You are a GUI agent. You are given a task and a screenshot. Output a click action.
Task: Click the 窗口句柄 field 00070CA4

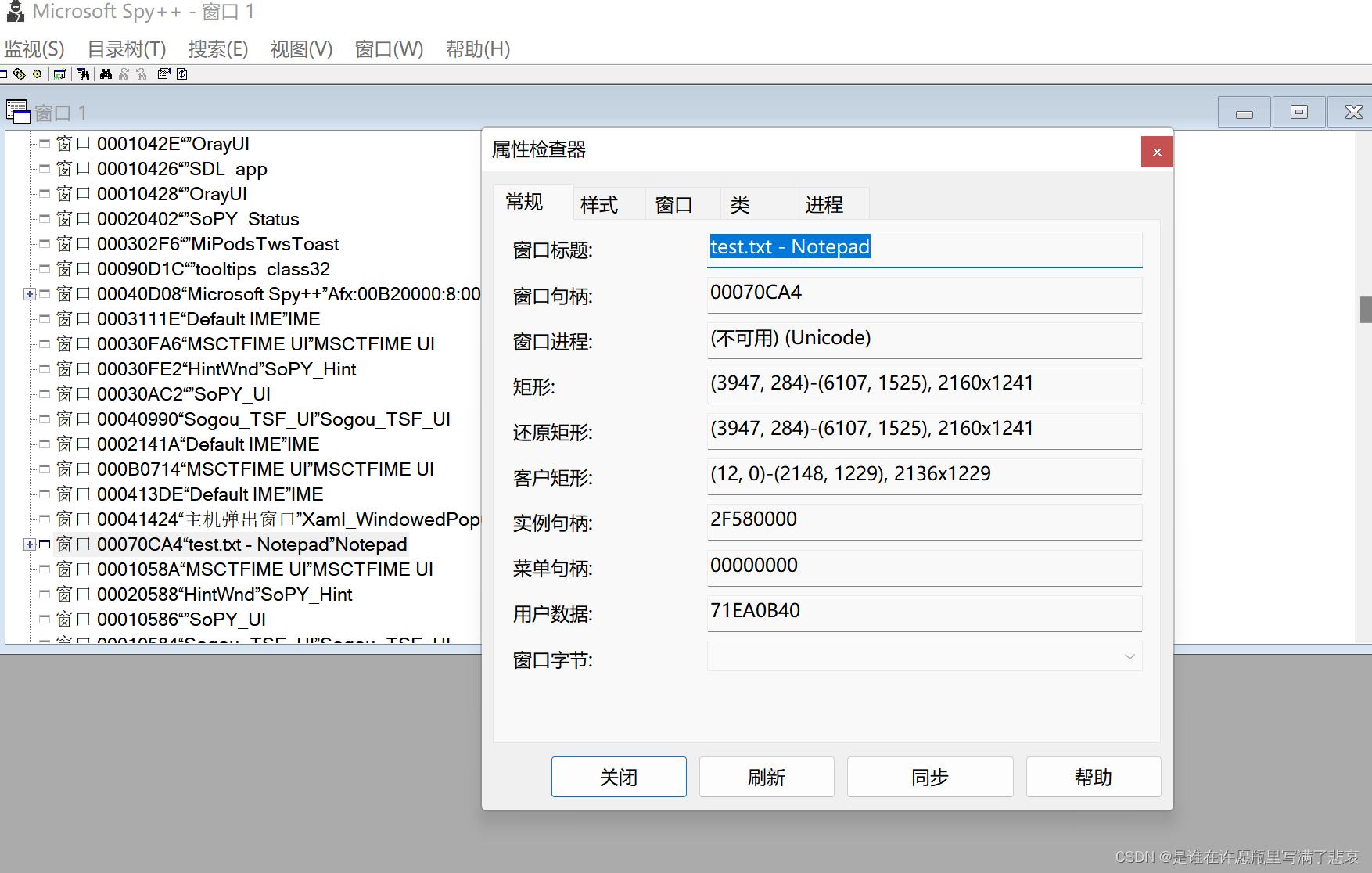tap(925, 294)
